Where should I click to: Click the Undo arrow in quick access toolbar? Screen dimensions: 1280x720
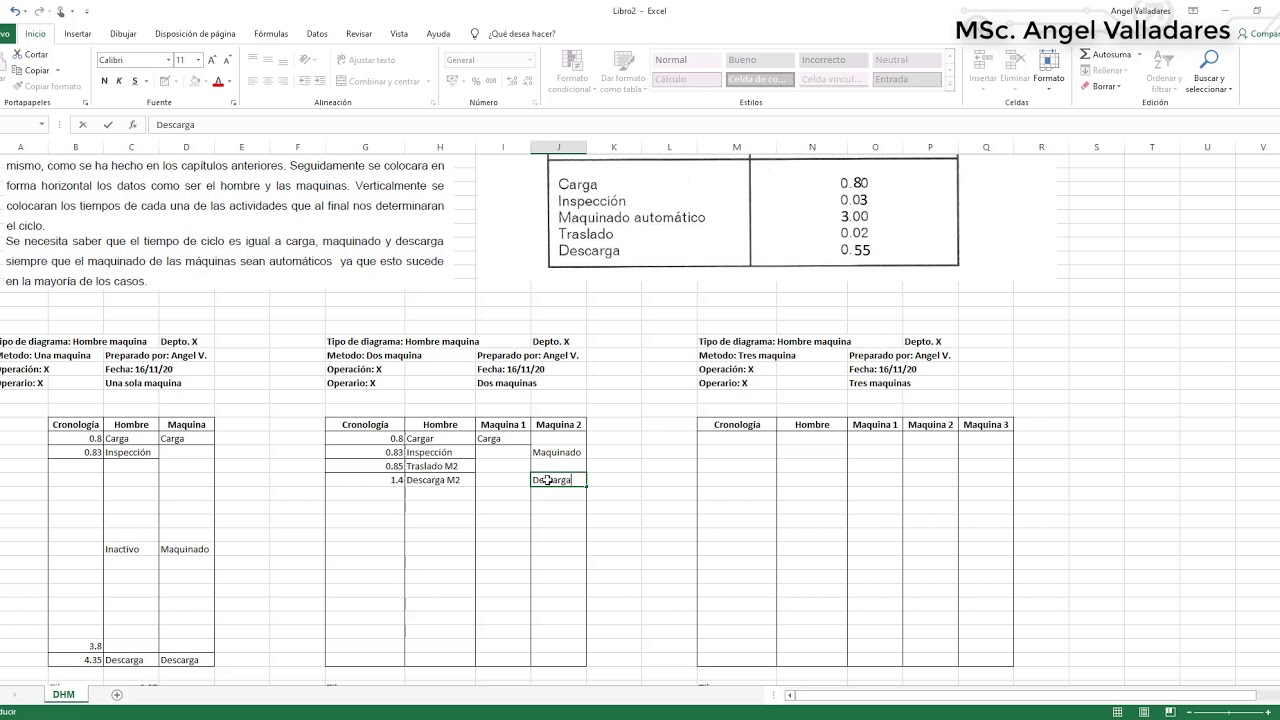[15, 11]
